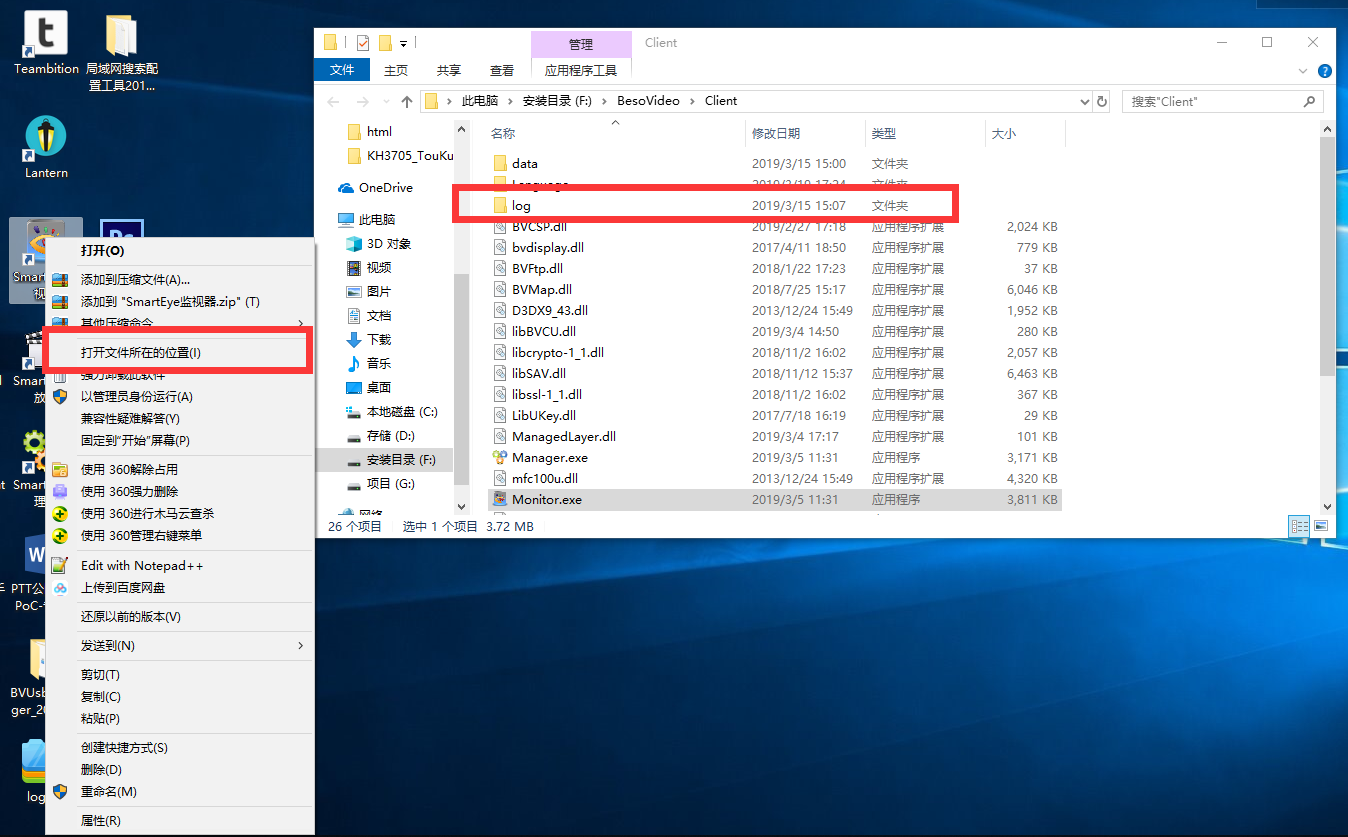
Task: Open the 查看 ribbon tab
Action: [x=502, y=70]
